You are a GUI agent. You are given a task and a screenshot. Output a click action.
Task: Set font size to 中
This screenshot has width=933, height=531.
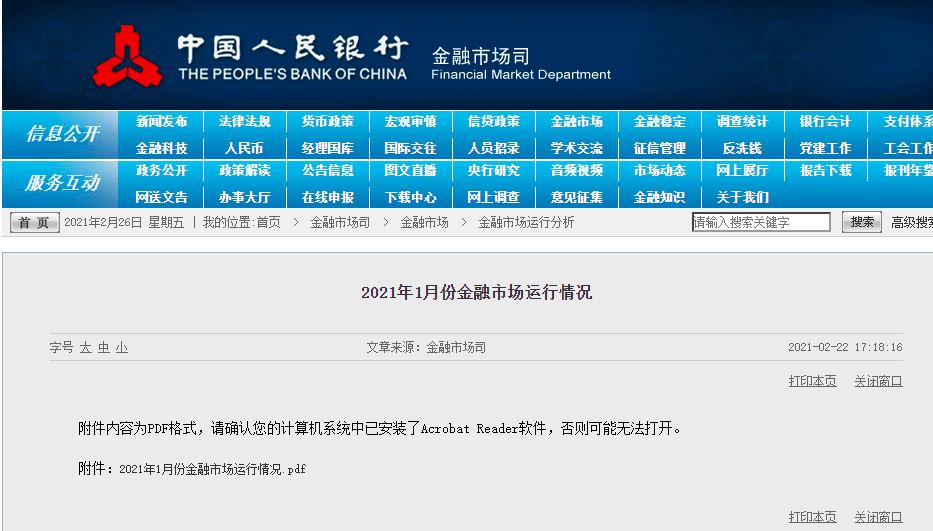(x=104, y=348)
